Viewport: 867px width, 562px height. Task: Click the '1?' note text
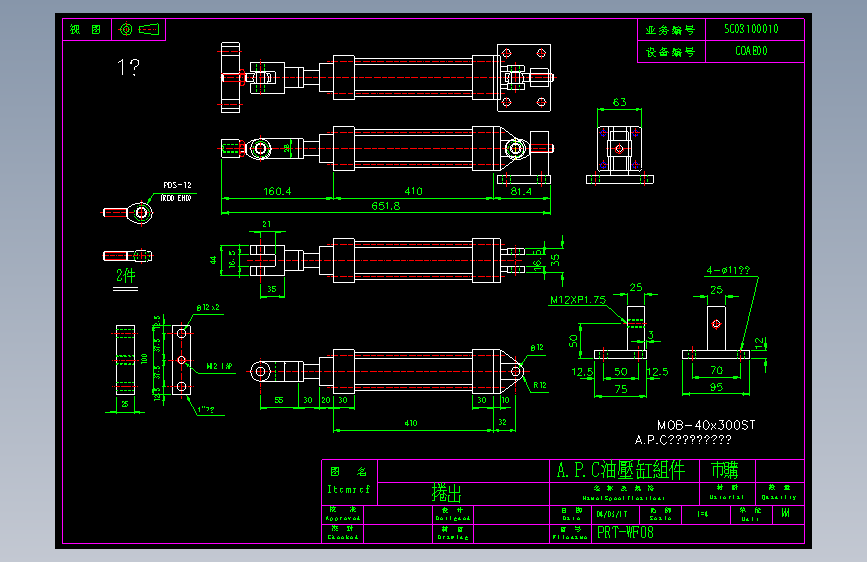click(x=128, y=67)
